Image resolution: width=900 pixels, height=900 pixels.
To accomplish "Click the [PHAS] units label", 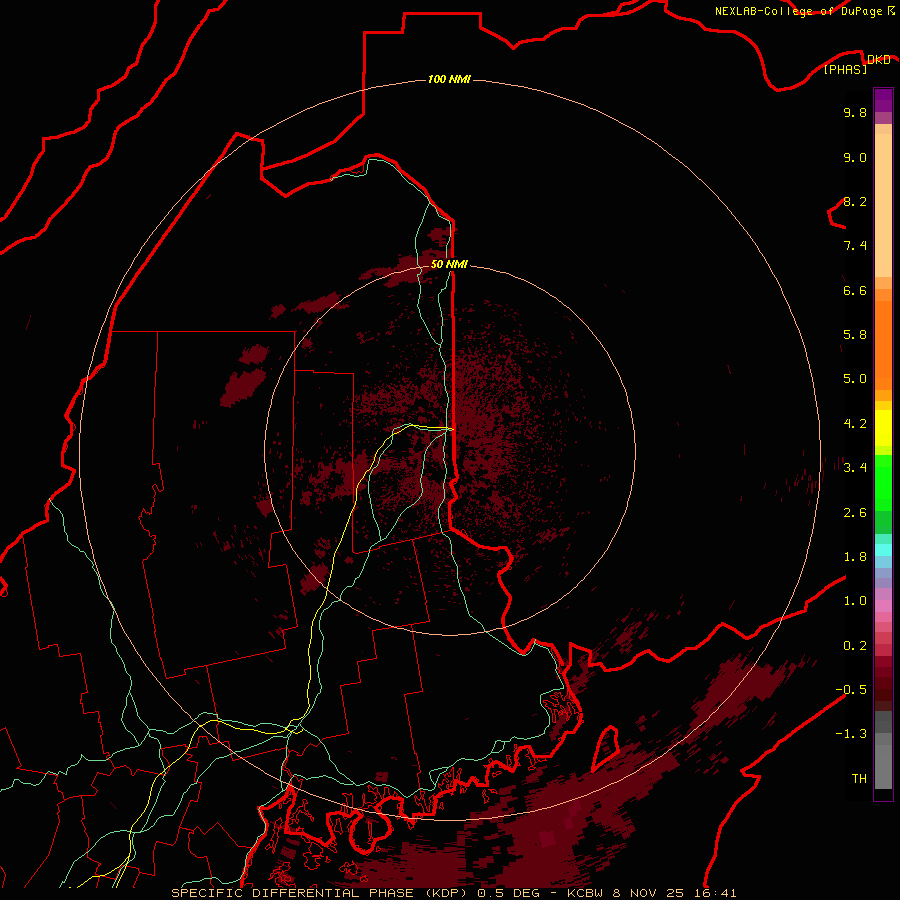I will click(x=845, y=70).
